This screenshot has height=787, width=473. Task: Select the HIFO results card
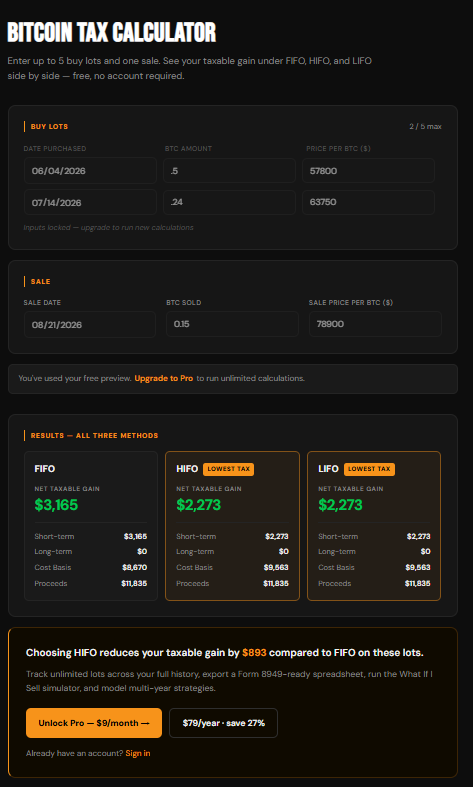[x=232, y=526]
